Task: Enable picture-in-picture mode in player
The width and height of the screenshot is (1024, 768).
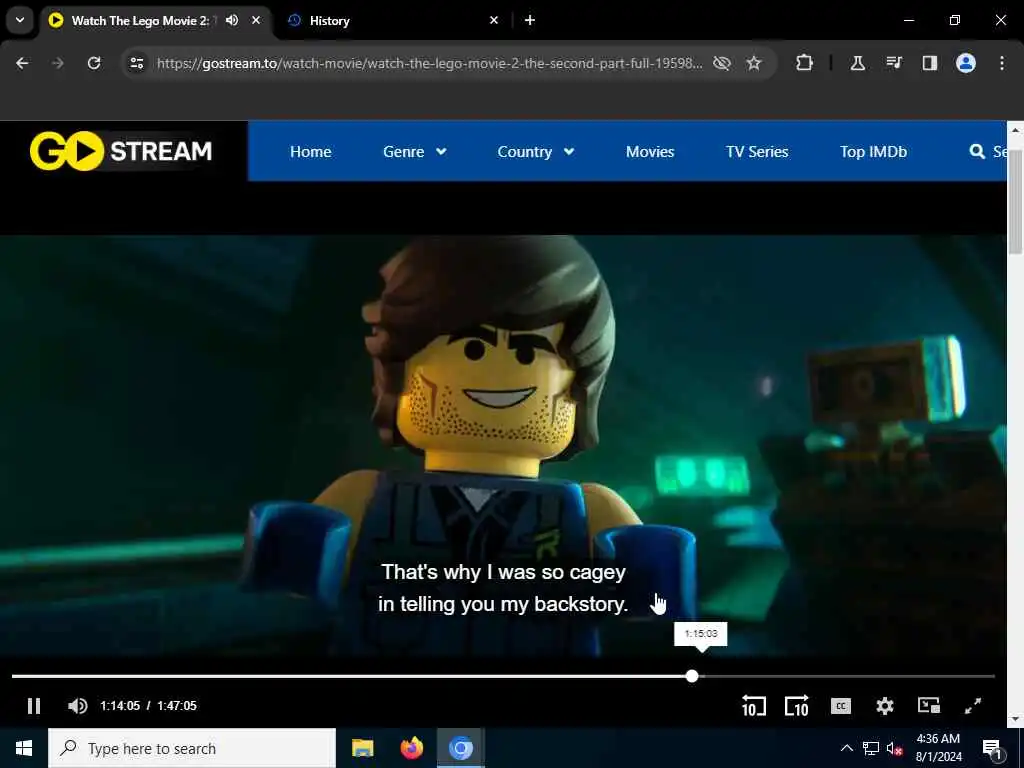Action: [929, 706]
